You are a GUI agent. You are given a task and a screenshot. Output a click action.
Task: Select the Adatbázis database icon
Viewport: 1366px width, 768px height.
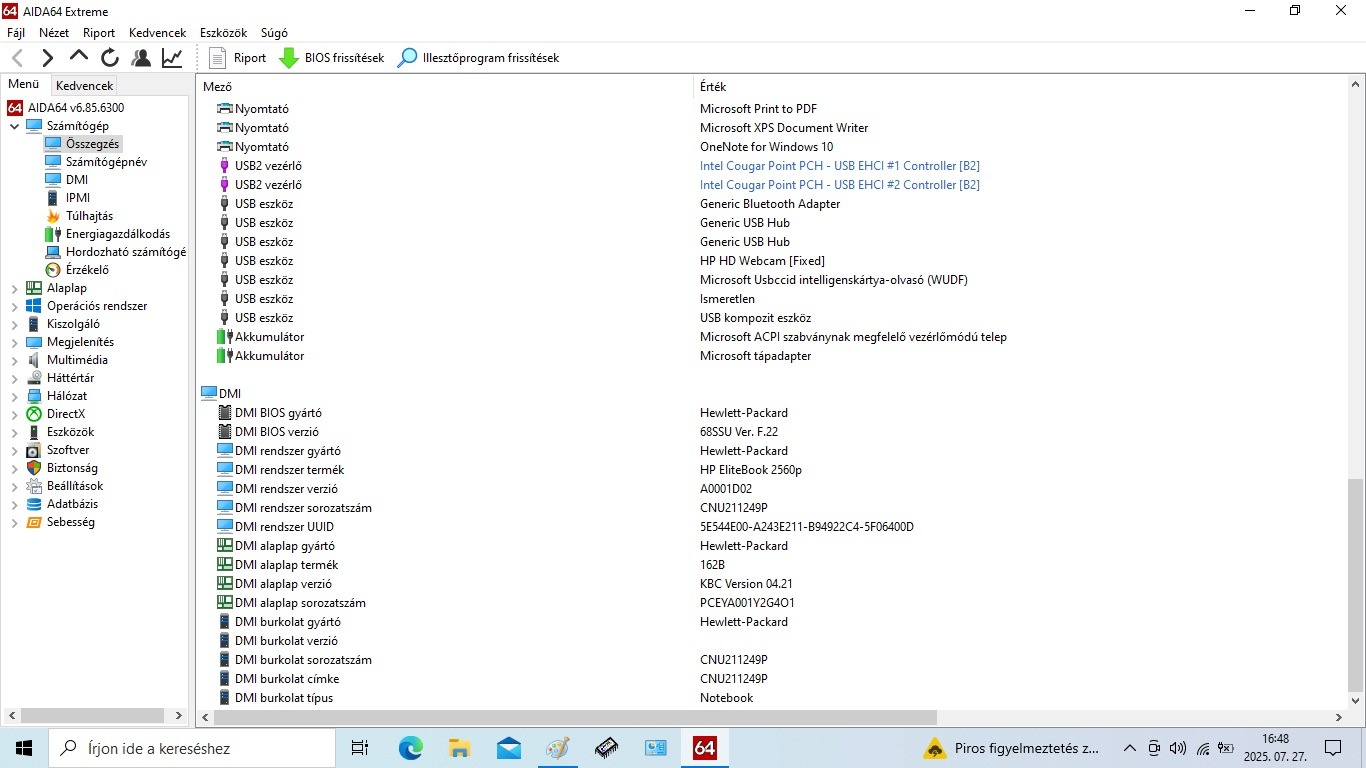point(34,504)
